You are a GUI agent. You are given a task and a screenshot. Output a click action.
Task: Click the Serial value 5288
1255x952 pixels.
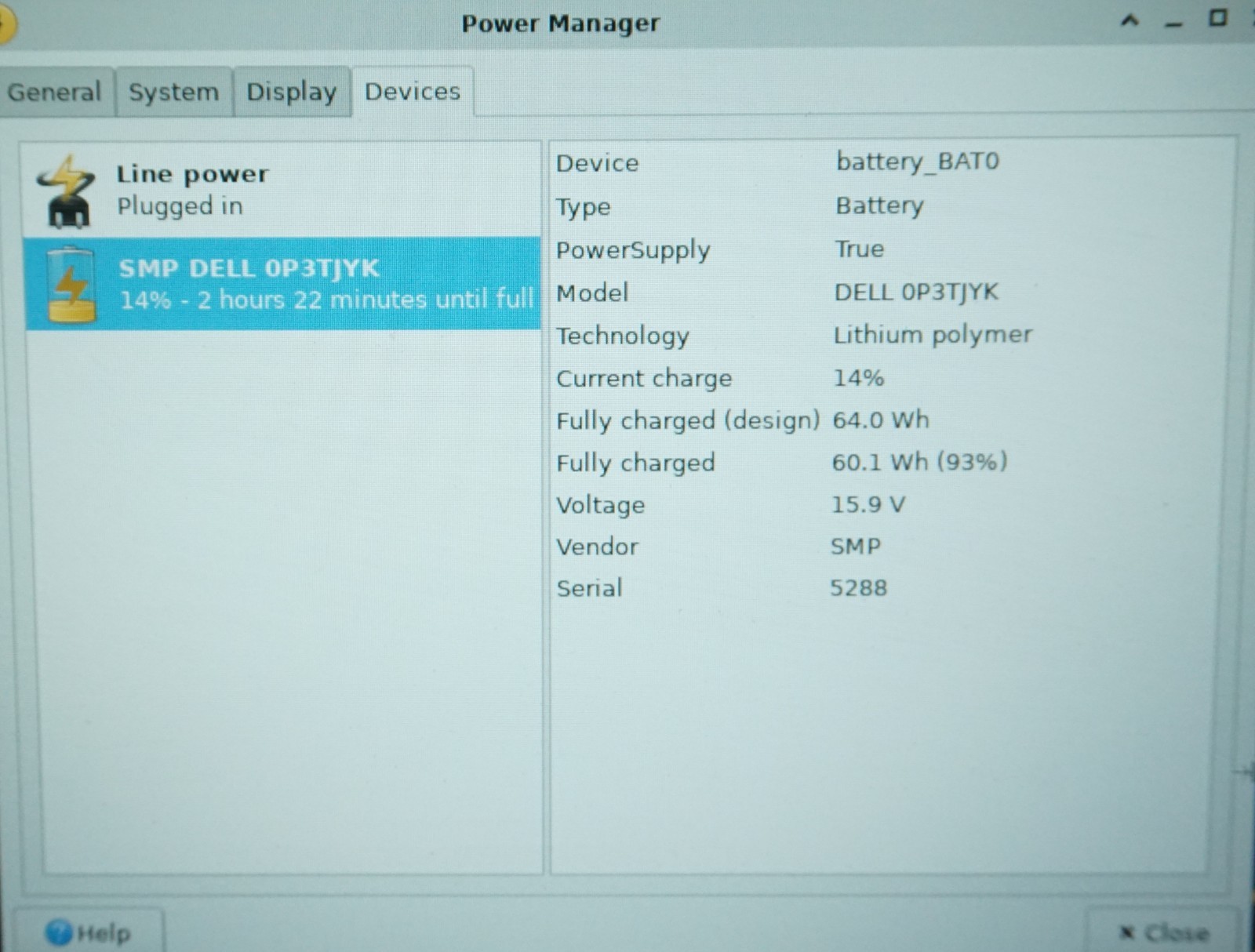(x=858, y=588)
